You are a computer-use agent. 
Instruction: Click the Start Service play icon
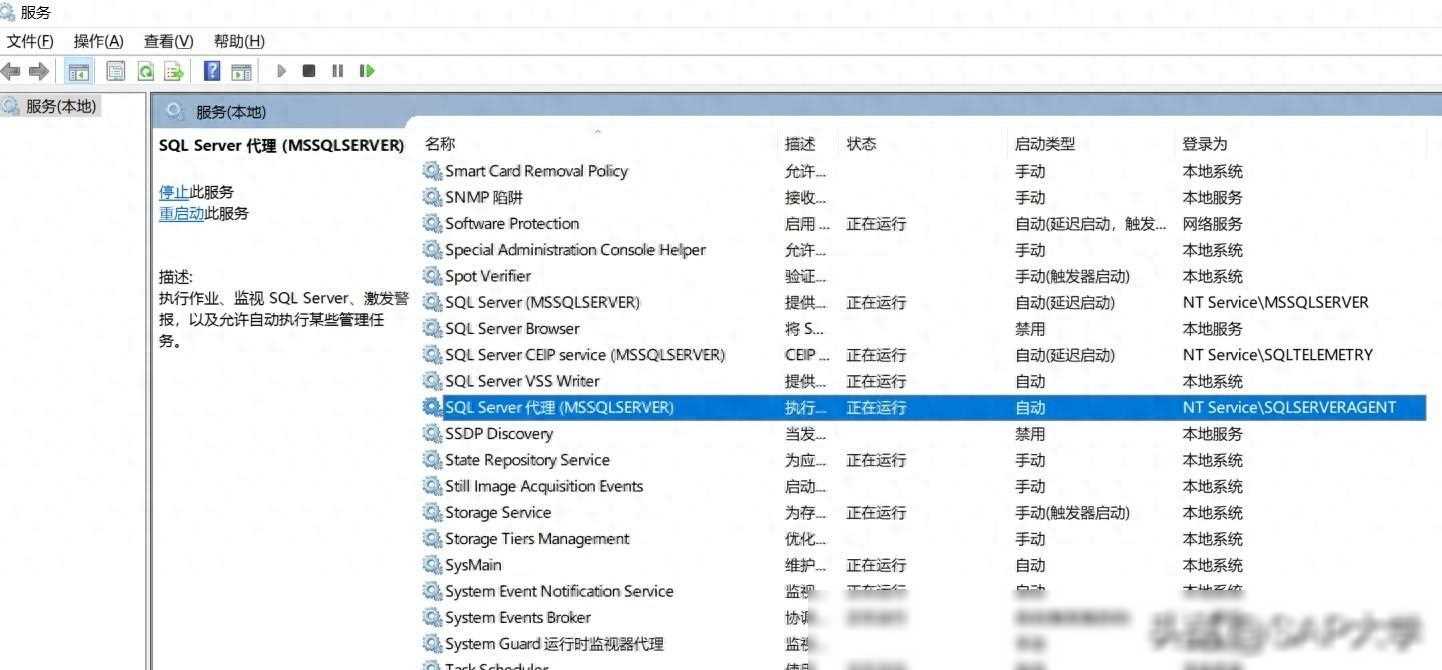pyautogui.click(x=282, y=71)
